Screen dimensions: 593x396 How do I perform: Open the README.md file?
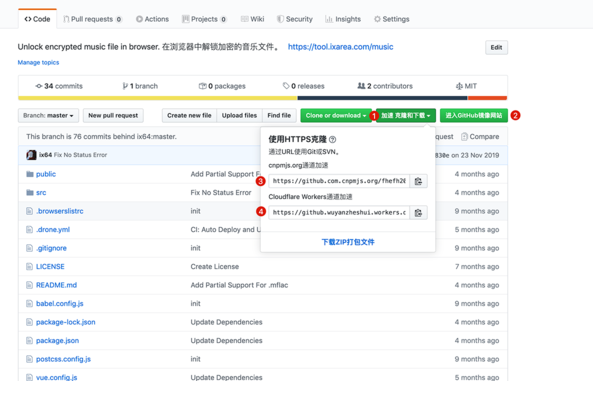56,285
